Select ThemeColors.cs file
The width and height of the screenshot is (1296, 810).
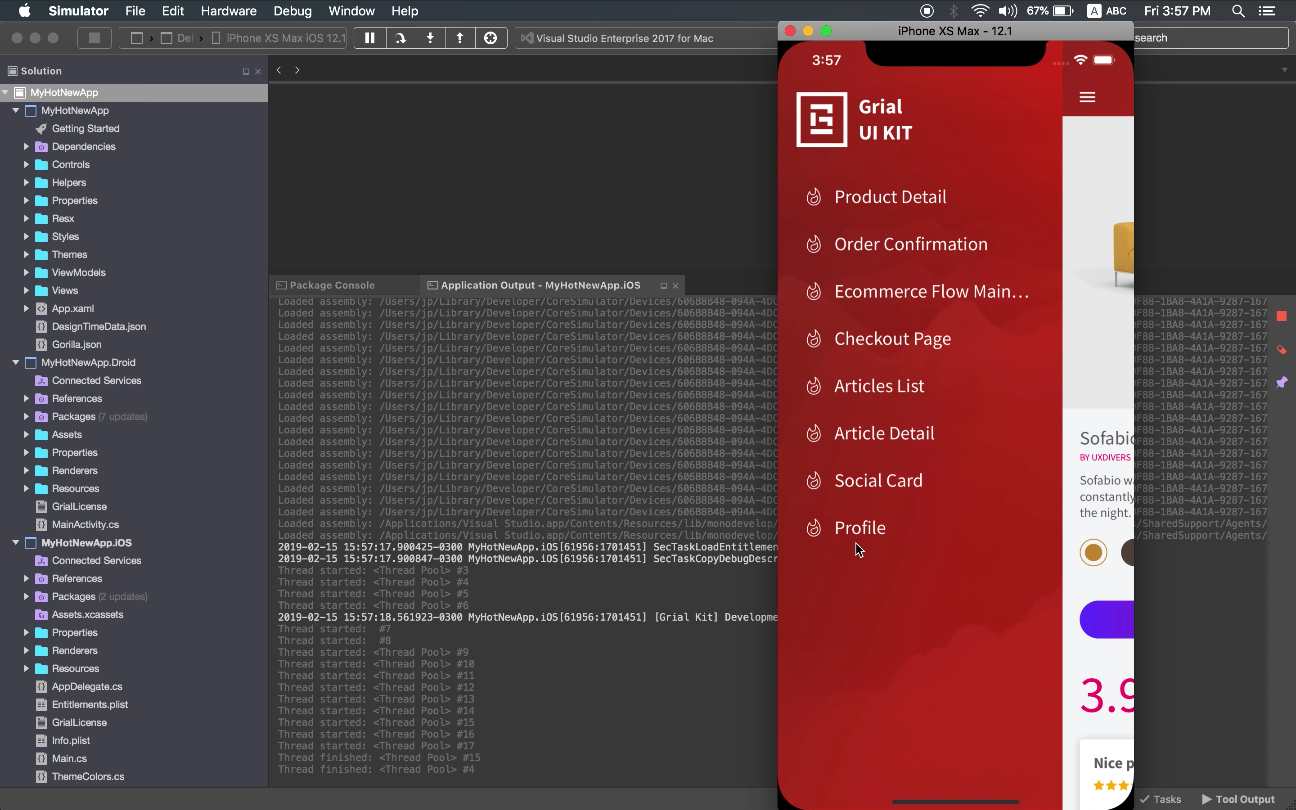pyautogui.click(x=88, y=776)
